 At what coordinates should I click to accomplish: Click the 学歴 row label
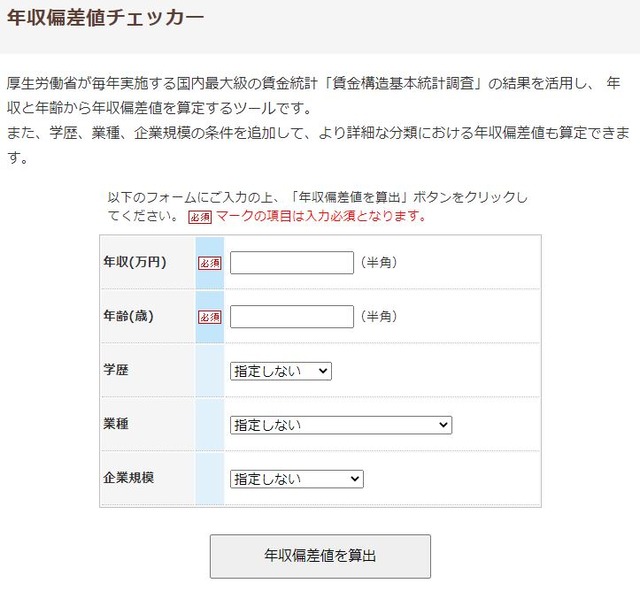[116, 370]
